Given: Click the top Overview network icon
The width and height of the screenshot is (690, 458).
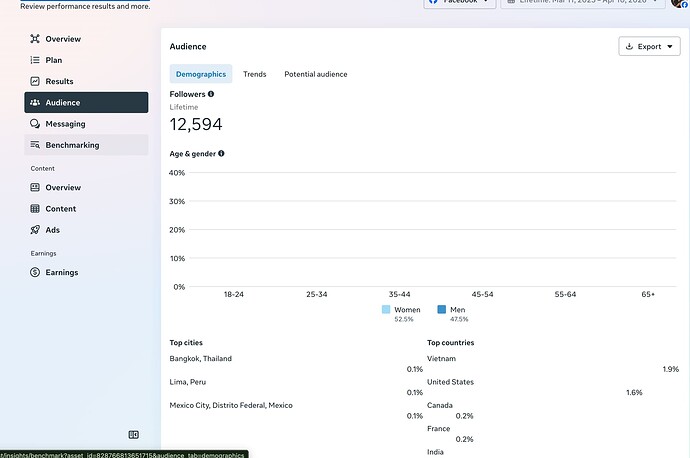Looking at the screenshot, I should pos(35,39).
